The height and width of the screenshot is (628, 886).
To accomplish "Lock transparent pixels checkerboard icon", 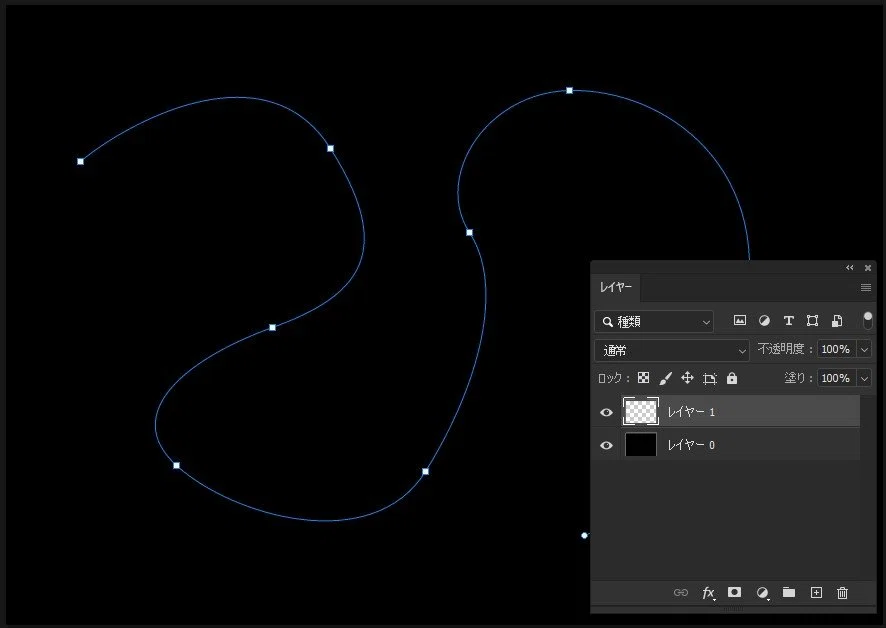I will pos(643,378).
